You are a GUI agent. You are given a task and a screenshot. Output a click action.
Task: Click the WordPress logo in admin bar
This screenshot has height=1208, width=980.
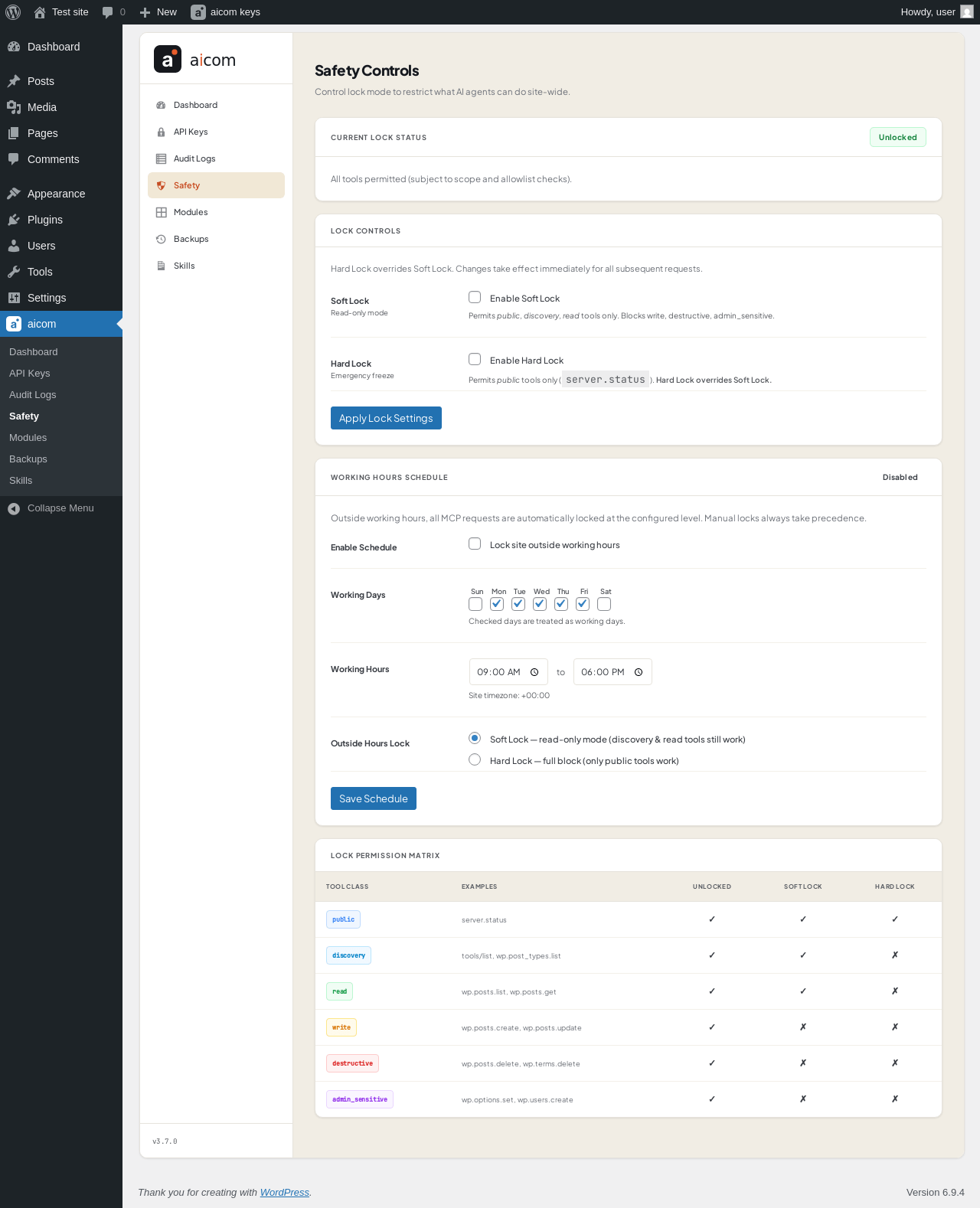pos(13,12)
